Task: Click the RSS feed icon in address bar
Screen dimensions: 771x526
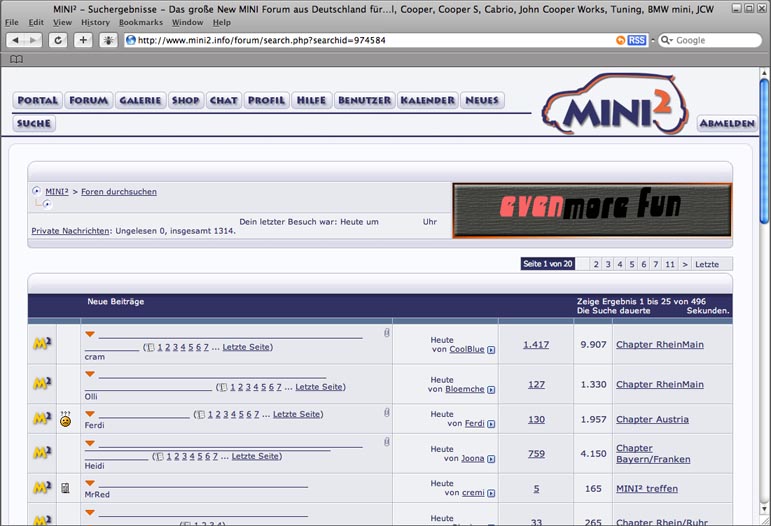Action: tap(636, 40)
